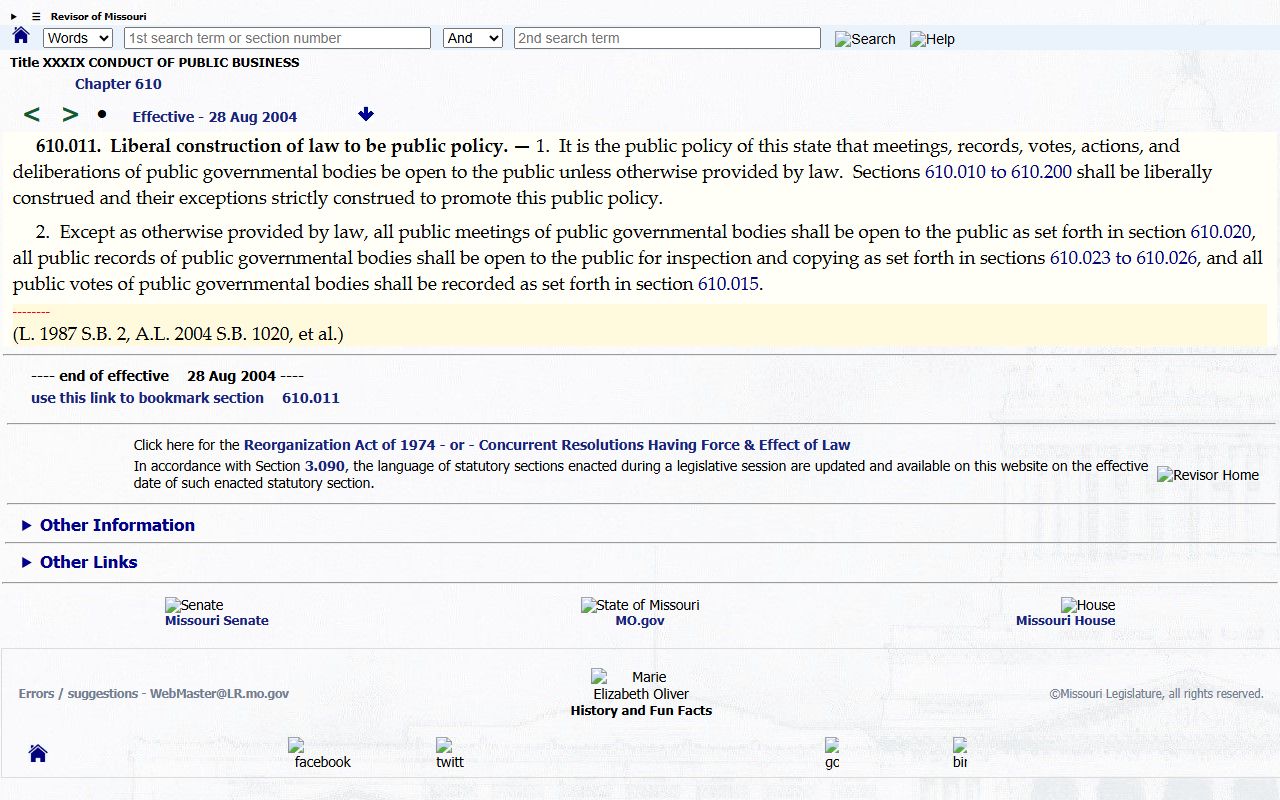Click the use this link to bookmark section

click(147, 398)
